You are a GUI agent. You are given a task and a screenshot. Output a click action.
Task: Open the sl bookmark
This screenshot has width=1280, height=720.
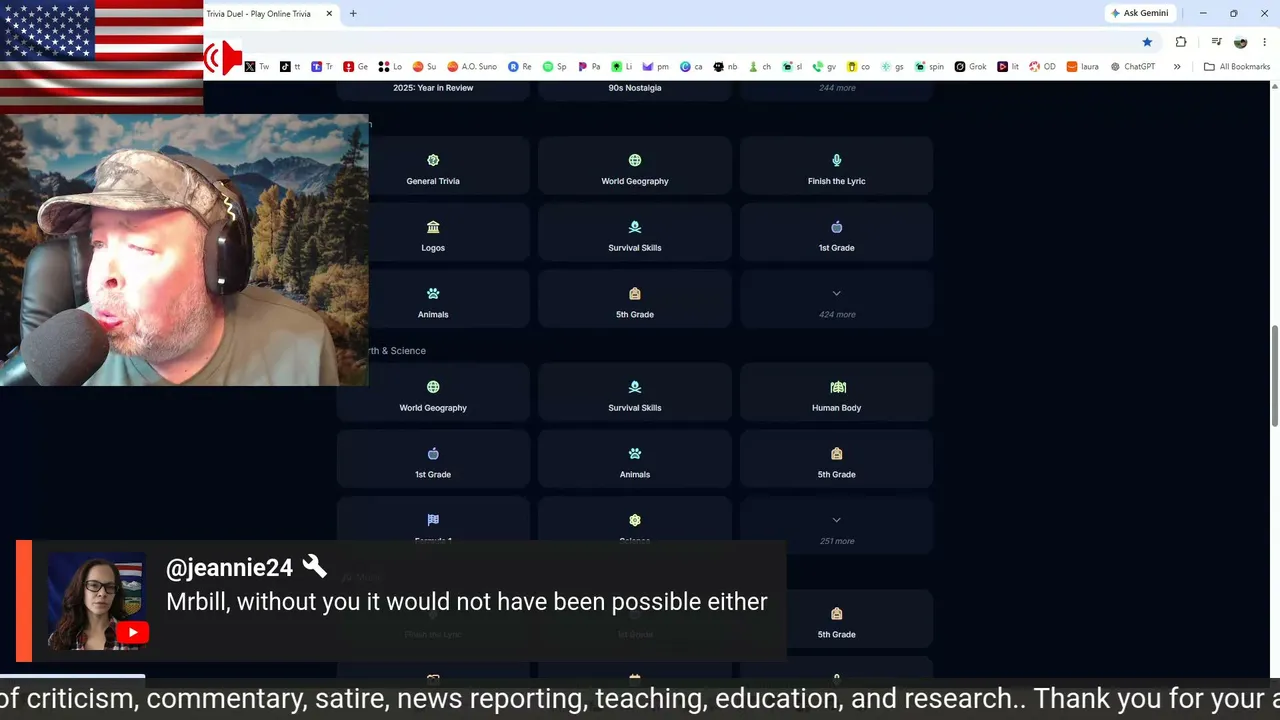pyautogui.click(x=792, y=67)
